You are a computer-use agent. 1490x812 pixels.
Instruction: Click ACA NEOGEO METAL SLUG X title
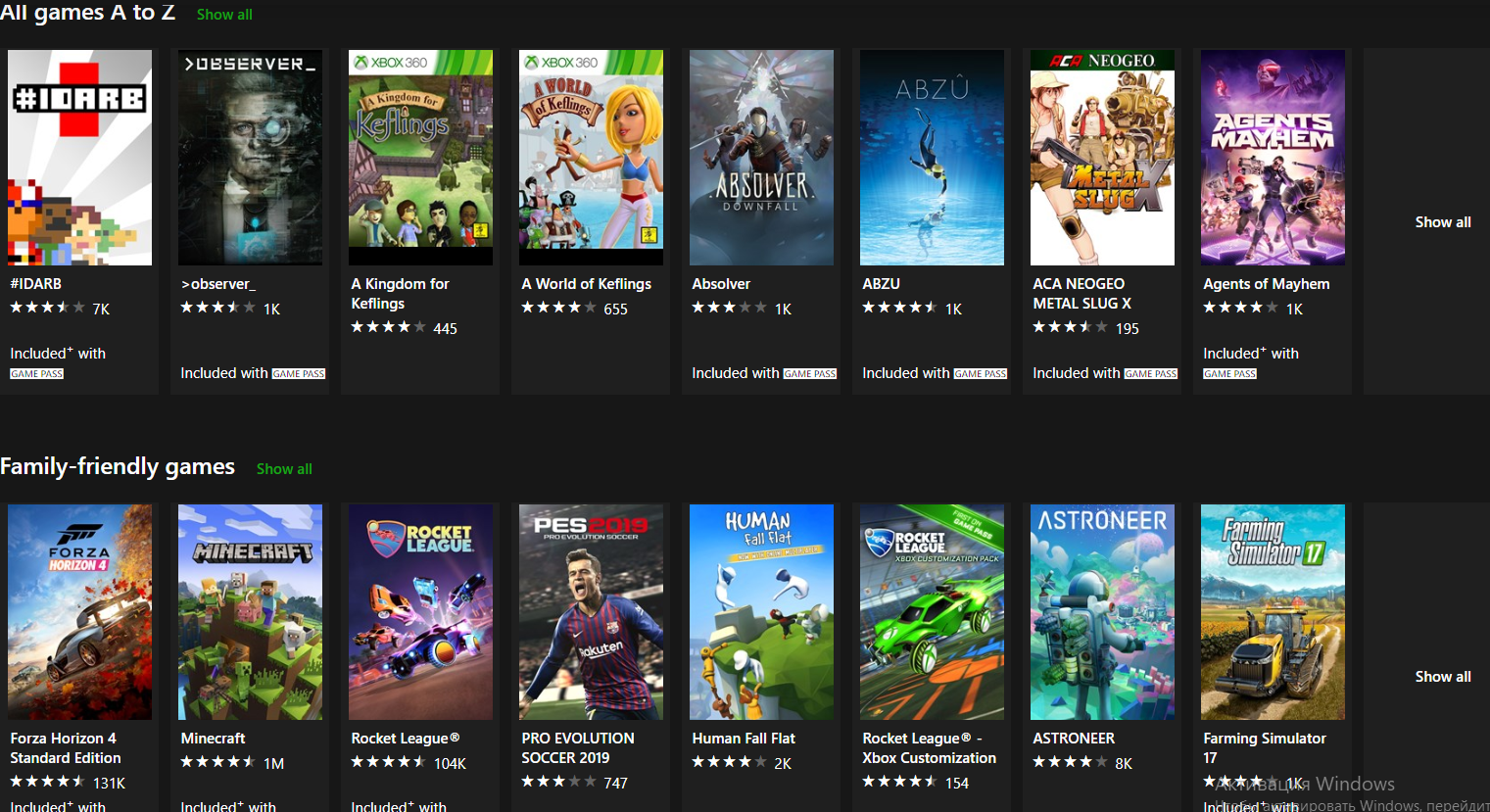[1081, 294]
